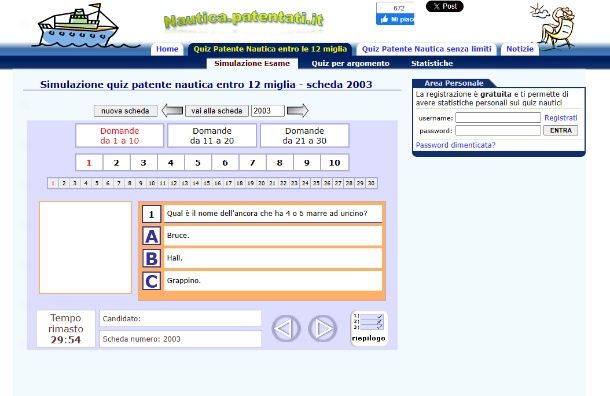Click small question box 20
Viewport: 610px width, 396px height.
point(262,183)
